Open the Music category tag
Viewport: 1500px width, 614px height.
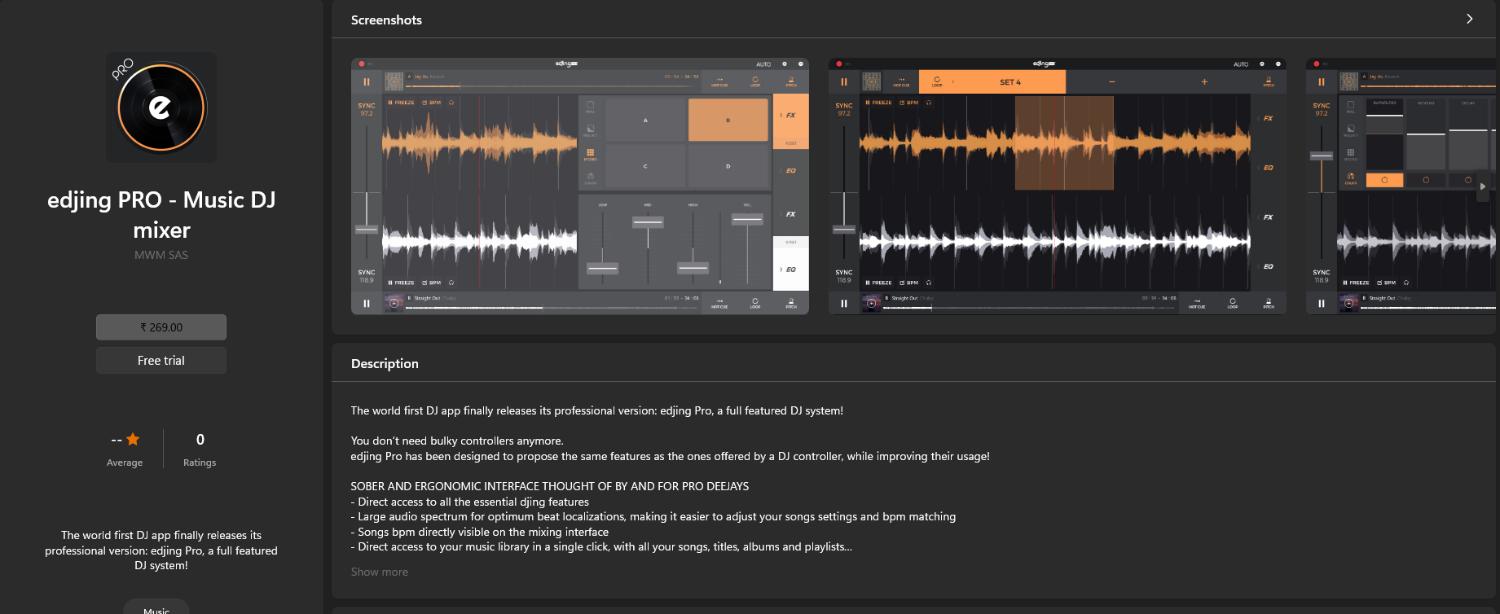coord(156,607)
